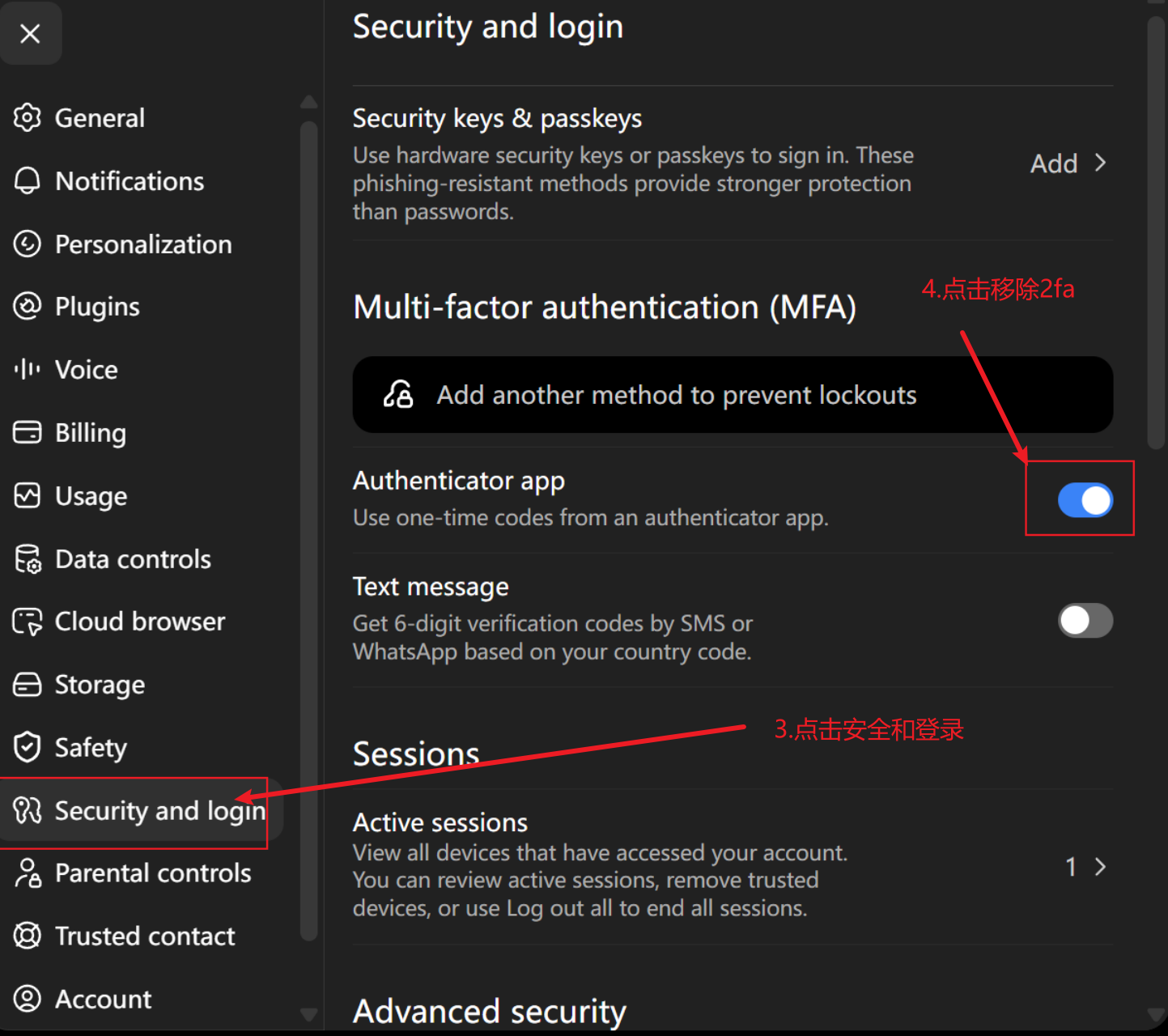Select the Cloud browser icon

tap(28, 622)
